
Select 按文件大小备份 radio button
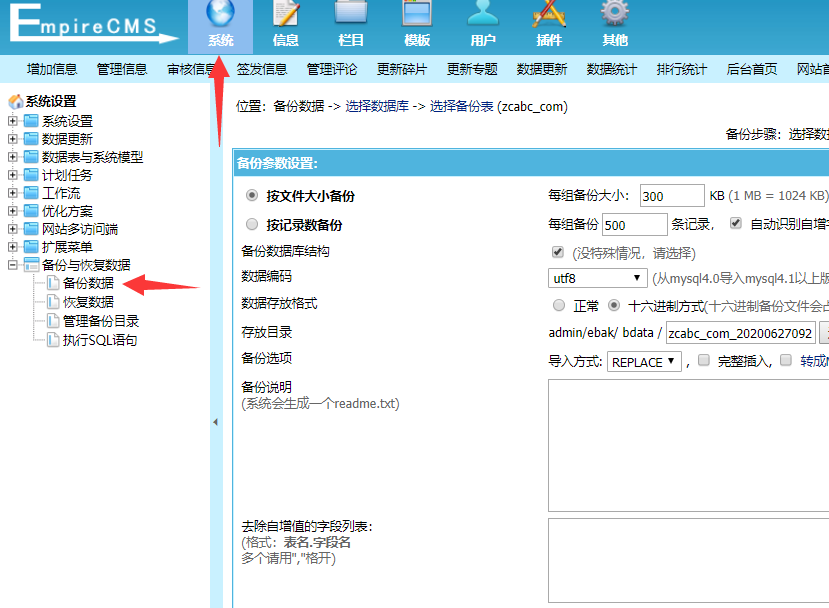click(252, 196)
